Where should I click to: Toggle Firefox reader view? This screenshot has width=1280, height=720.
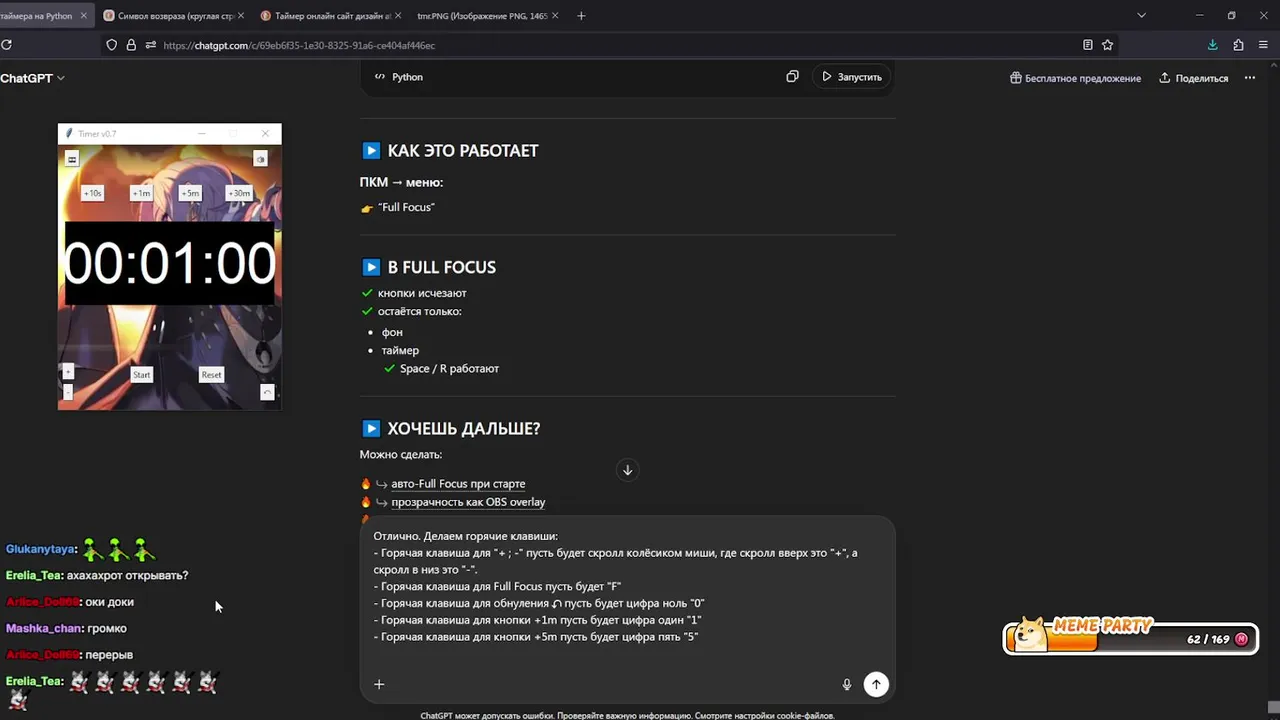(1087, 45)
